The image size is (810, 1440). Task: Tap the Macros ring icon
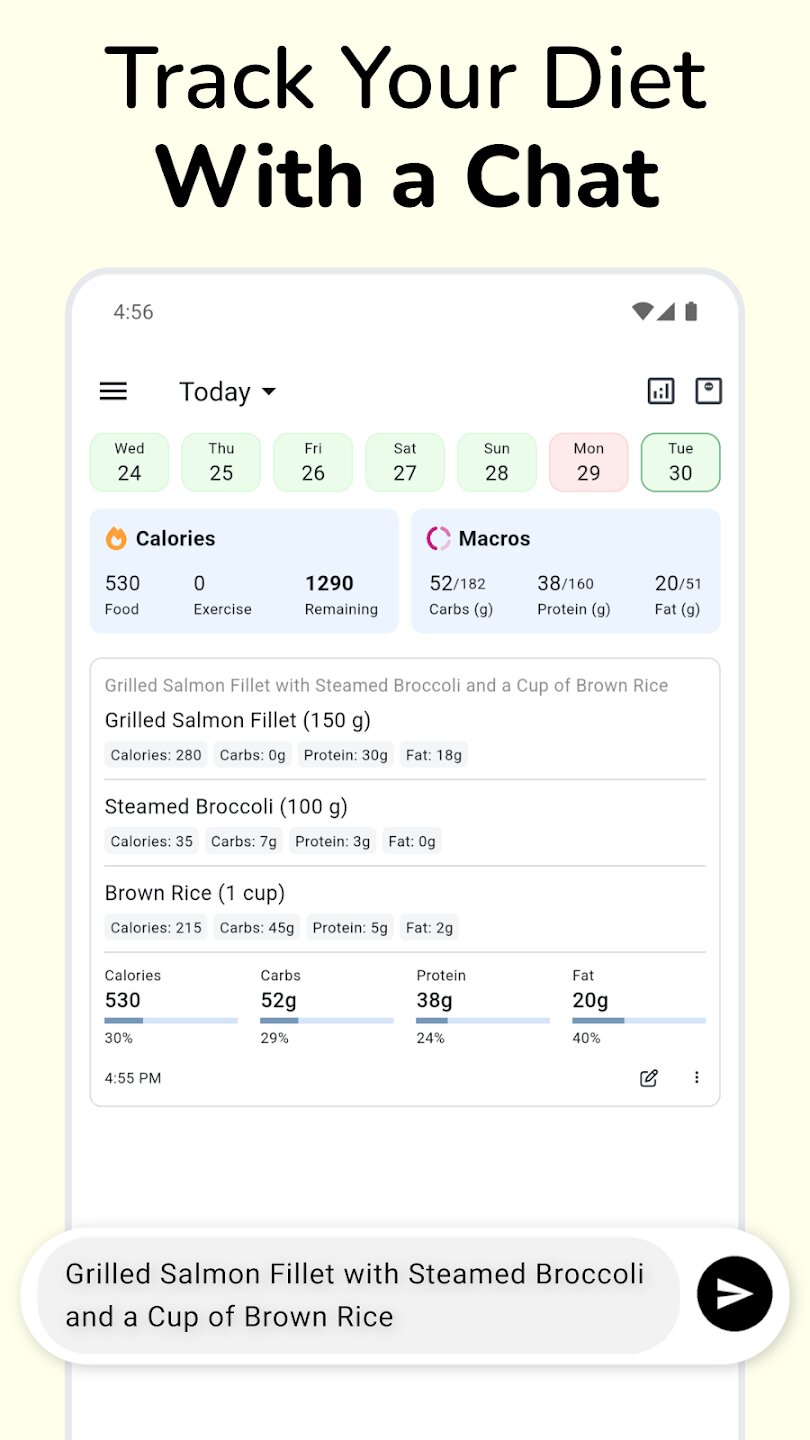point(438,539)
